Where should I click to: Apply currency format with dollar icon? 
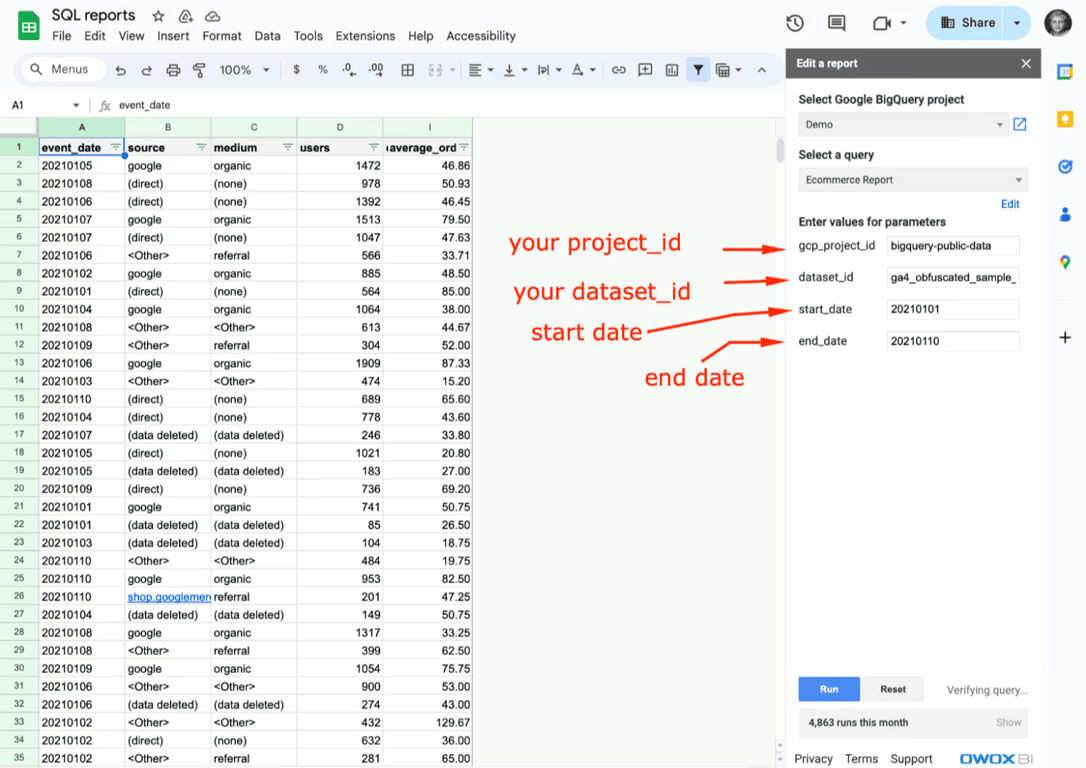(x=296, y=70)
